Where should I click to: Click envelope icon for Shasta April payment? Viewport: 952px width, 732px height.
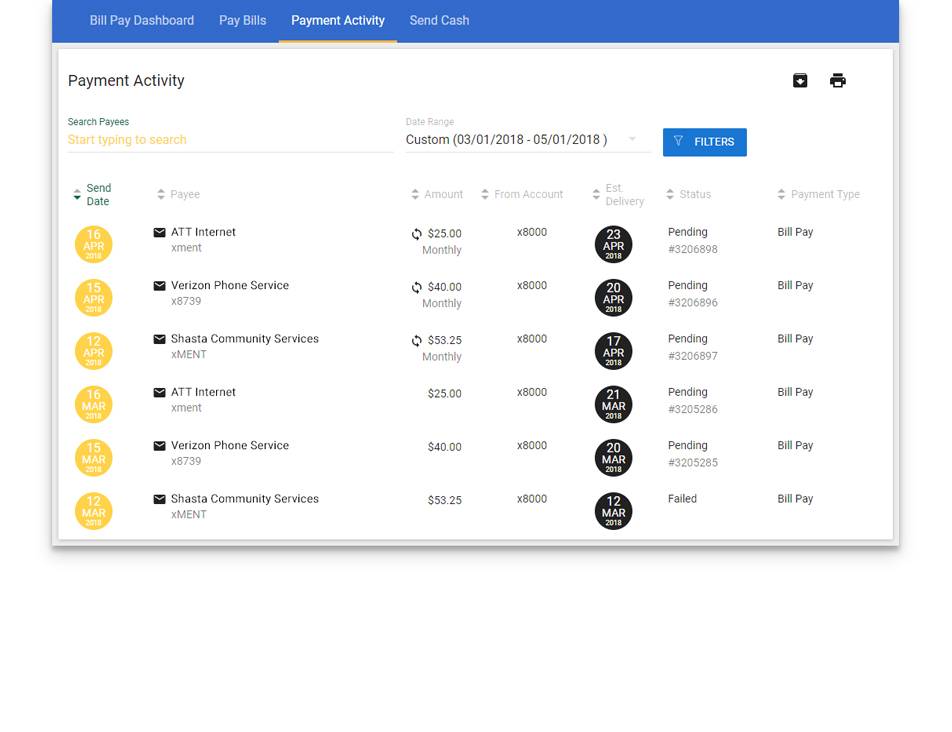click(159, 339)
